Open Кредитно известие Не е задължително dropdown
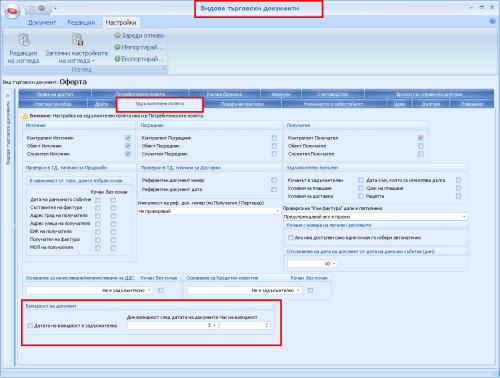This screenshot has width=500, height=378. [x=299, y=290]
